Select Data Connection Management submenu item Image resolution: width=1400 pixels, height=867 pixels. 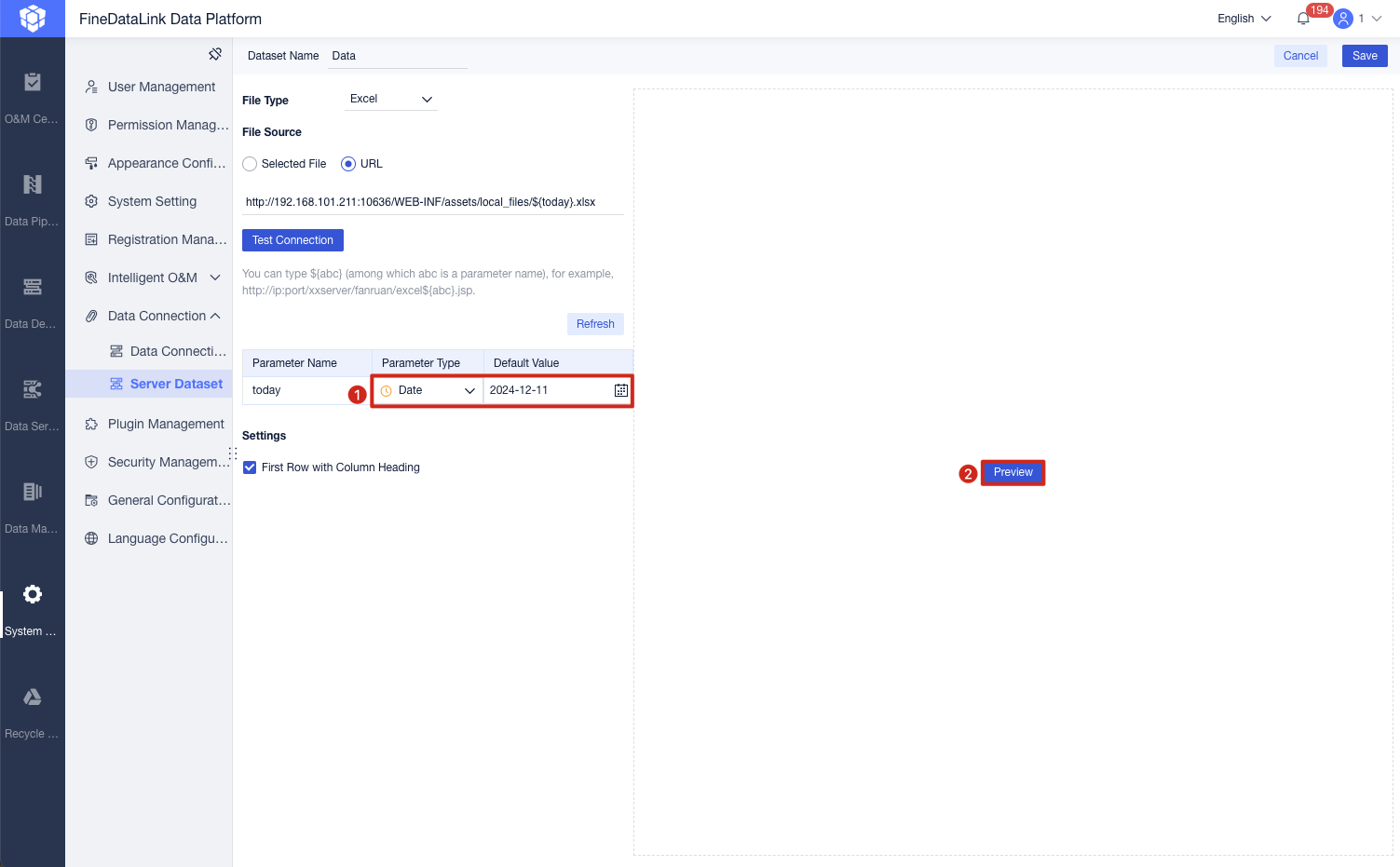pyautogui.click(x=149, y=351)
